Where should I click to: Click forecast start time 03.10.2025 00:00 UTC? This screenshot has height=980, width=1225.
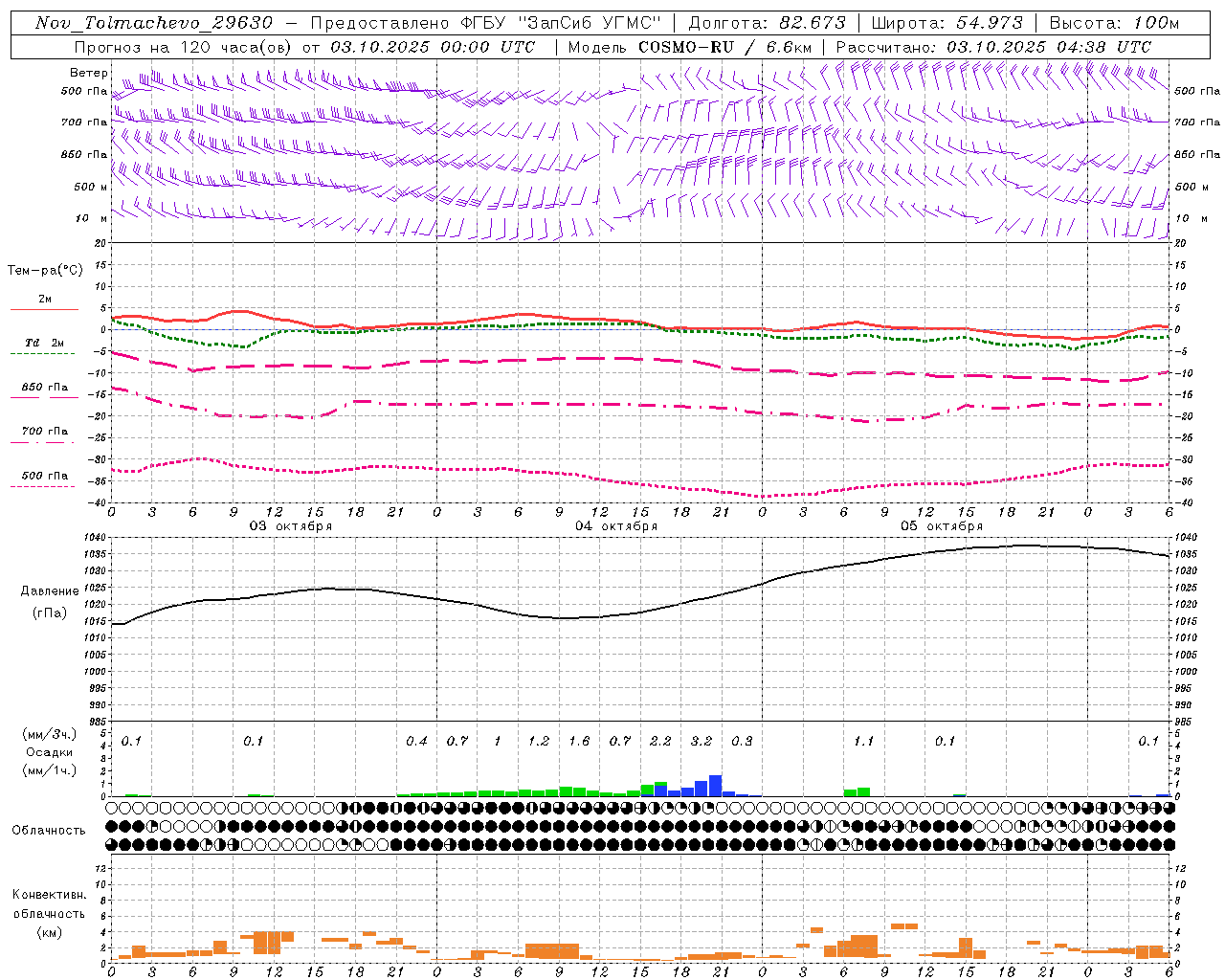(x=433, y=47)
